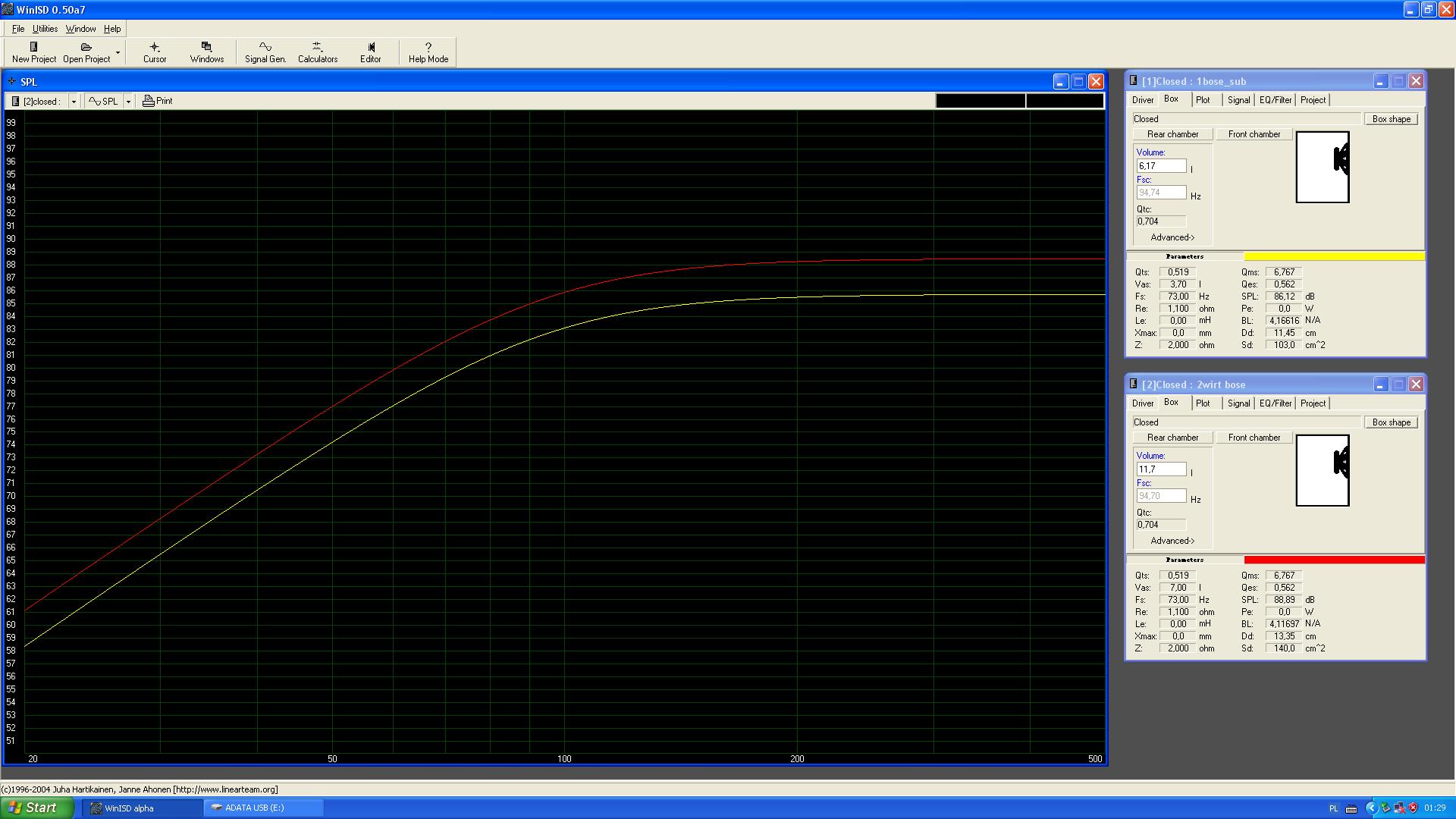Click the yellow plot color swatch

(x=1333, y=256)
